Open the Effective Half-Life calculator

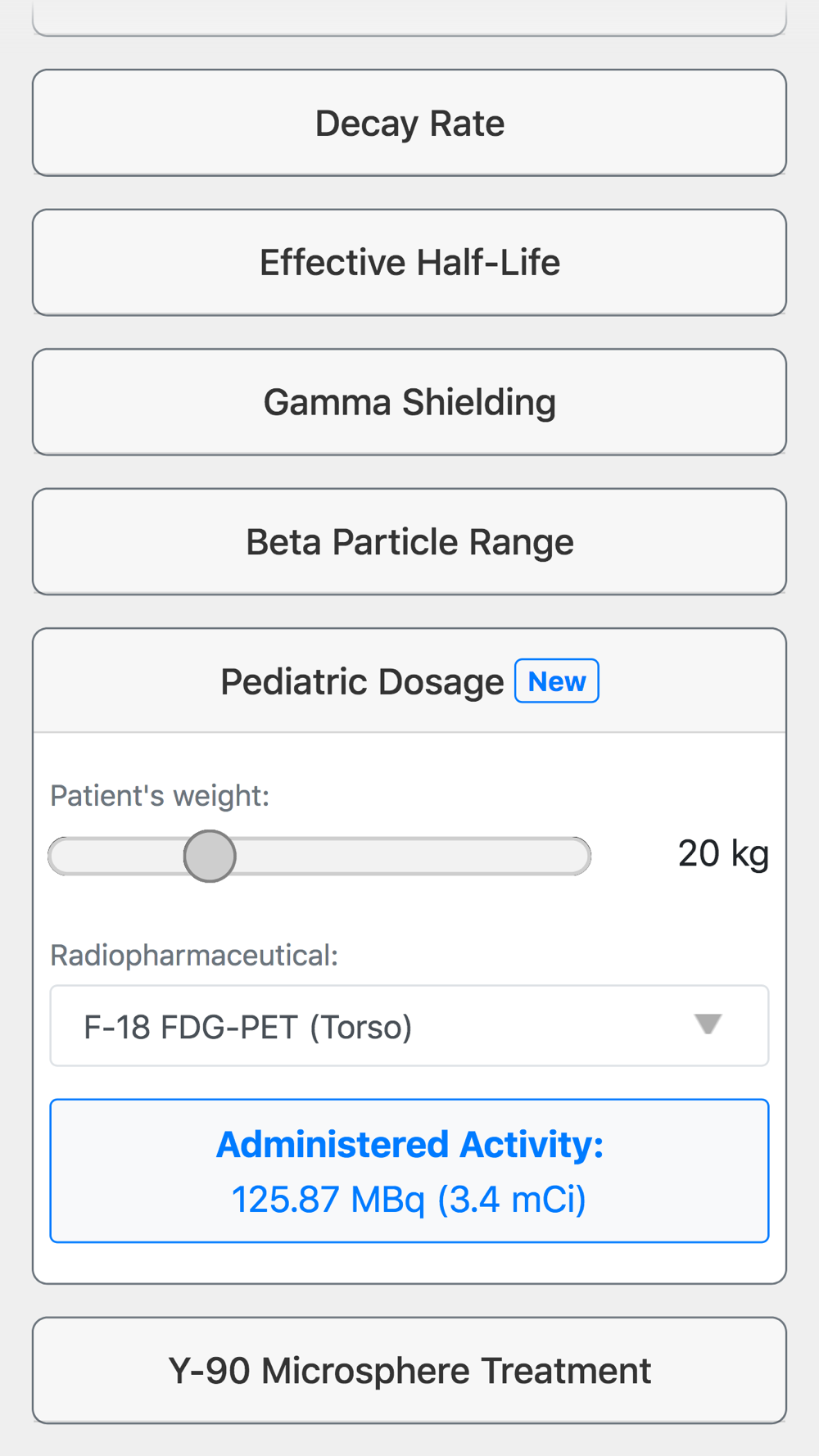[x=409, y=263]
